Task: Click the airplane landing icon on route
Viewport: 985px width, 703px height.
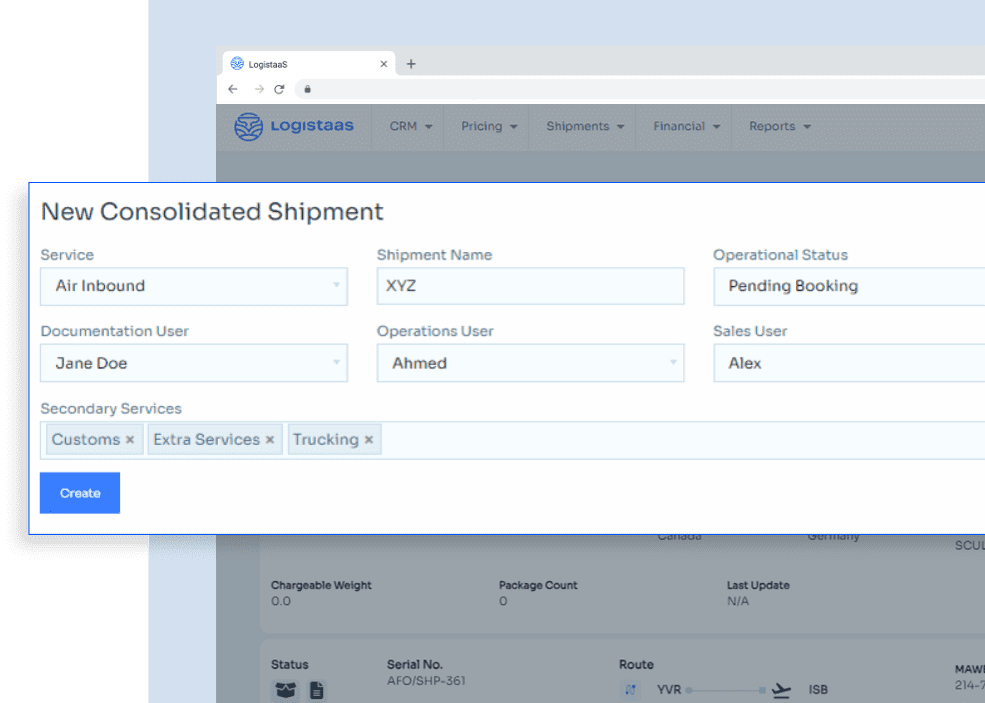Action: 781,690
